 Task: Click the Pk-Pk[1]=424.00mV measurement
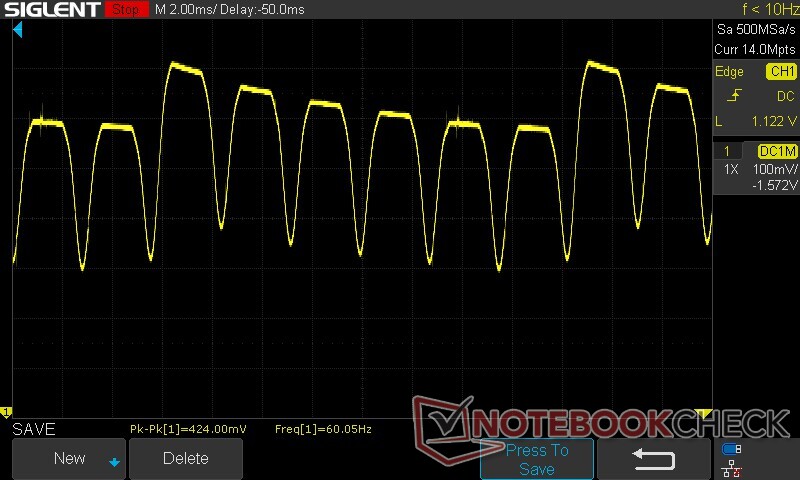pyautogui.click(x=188, y=429)
